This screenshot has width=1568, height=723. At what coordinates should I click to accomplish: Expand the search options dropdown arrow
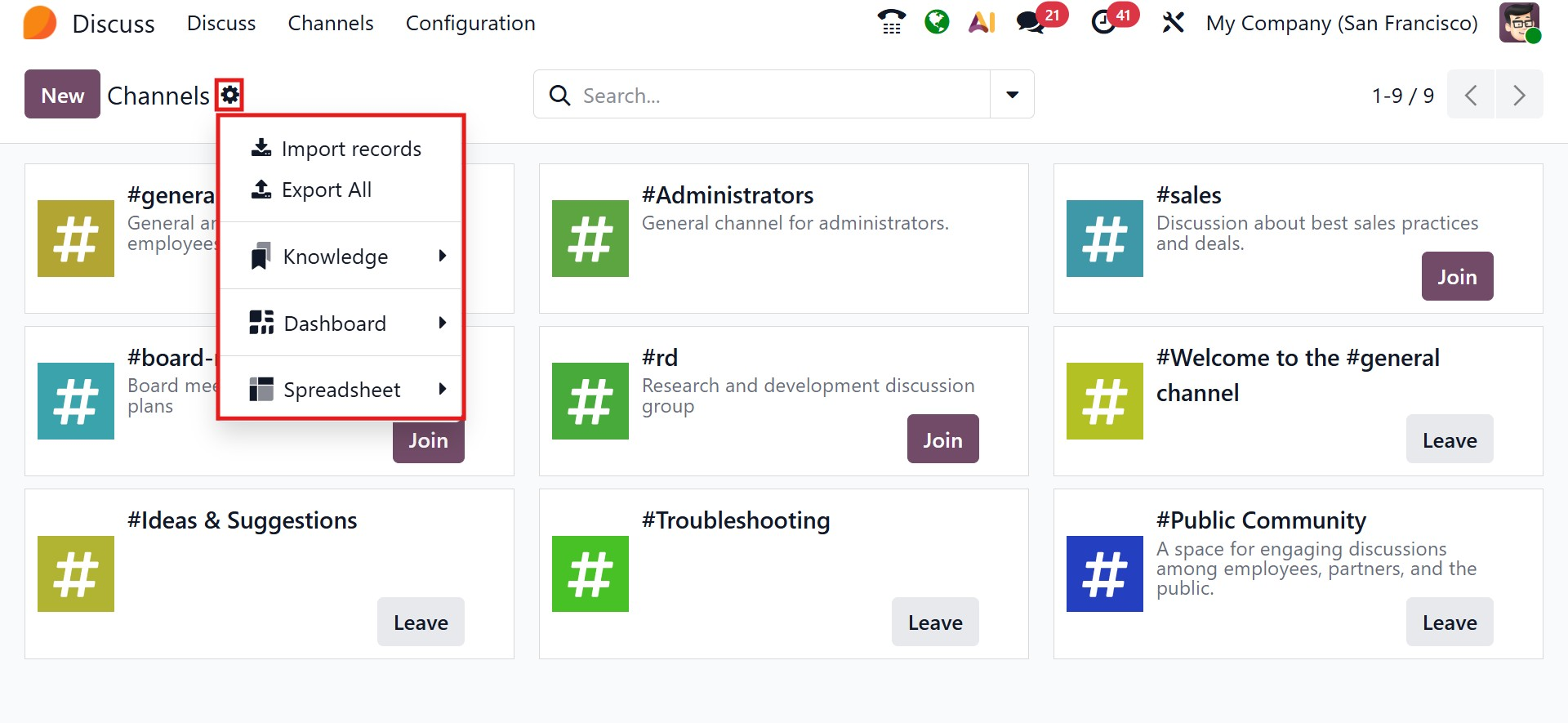click(x=1012, y=95)
